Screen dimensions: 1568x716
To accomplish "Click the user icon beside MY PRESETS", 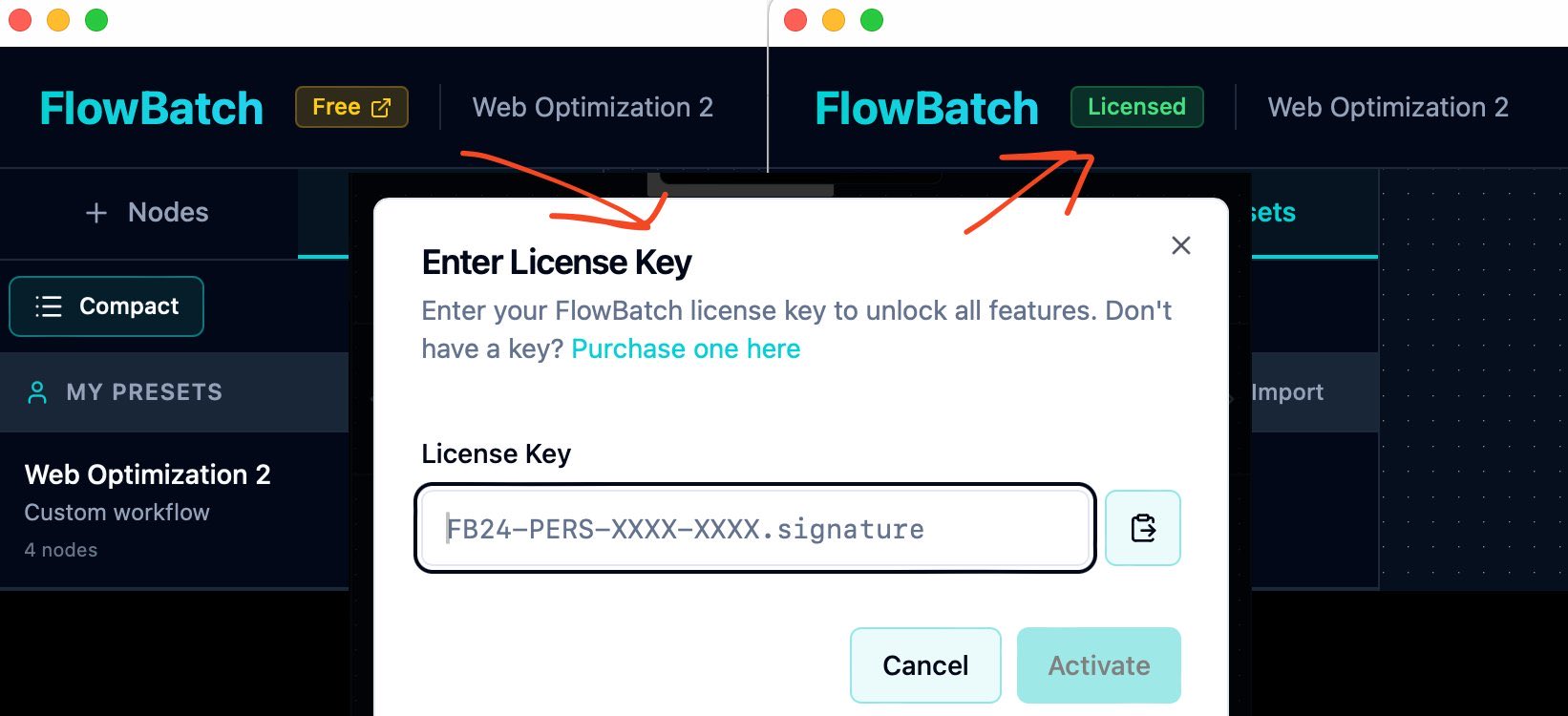I will 36,391.
